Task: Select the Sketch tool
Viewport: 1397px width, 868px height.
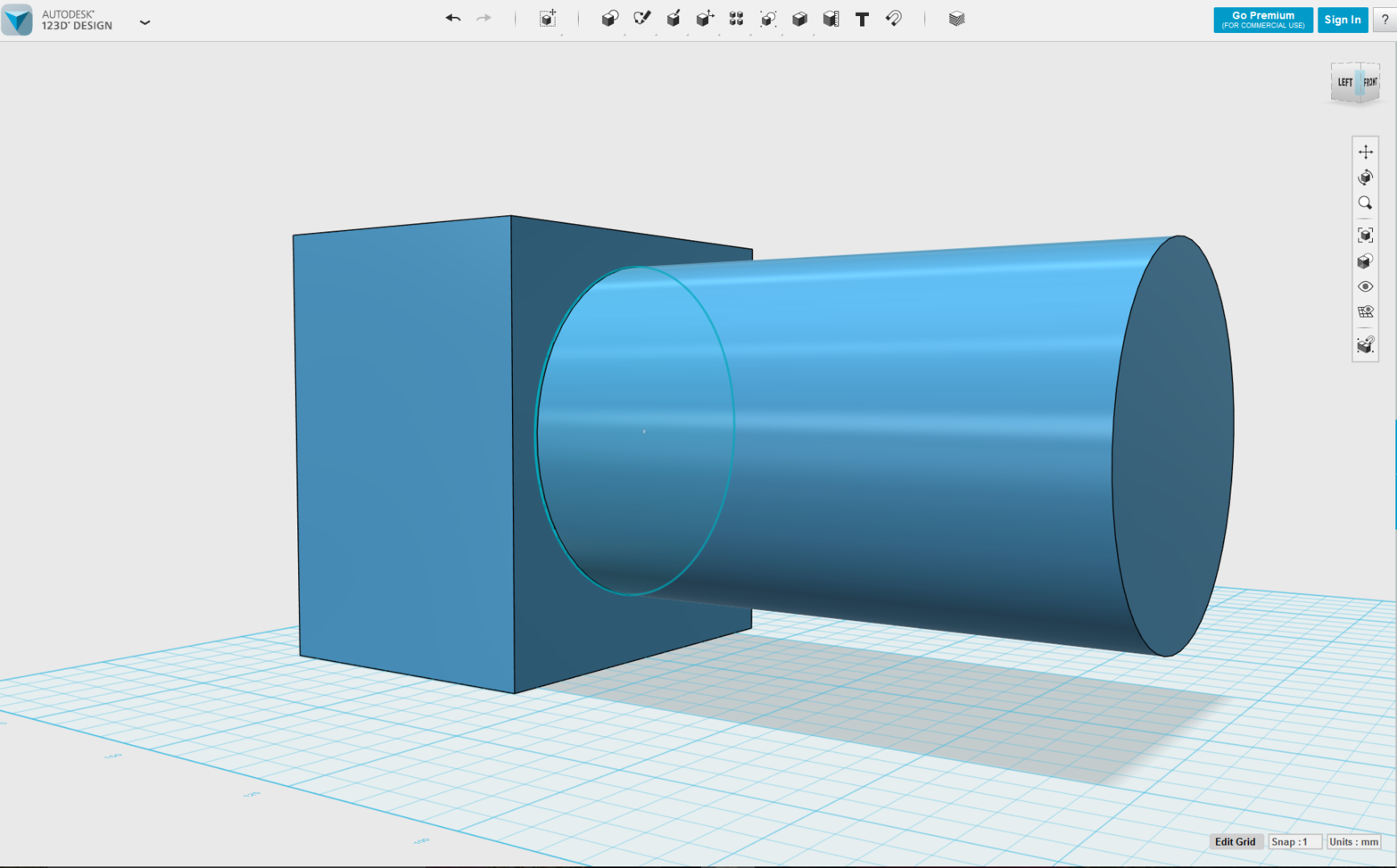Action: (x=641, y=19)
